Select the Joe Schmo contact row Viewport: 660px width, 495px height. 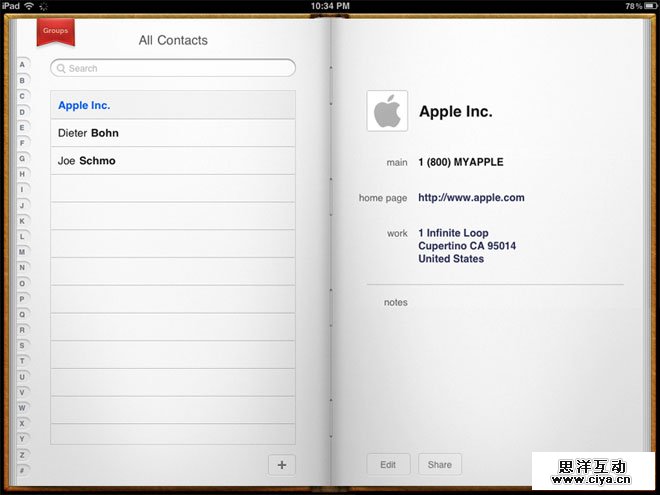(173, 161)
